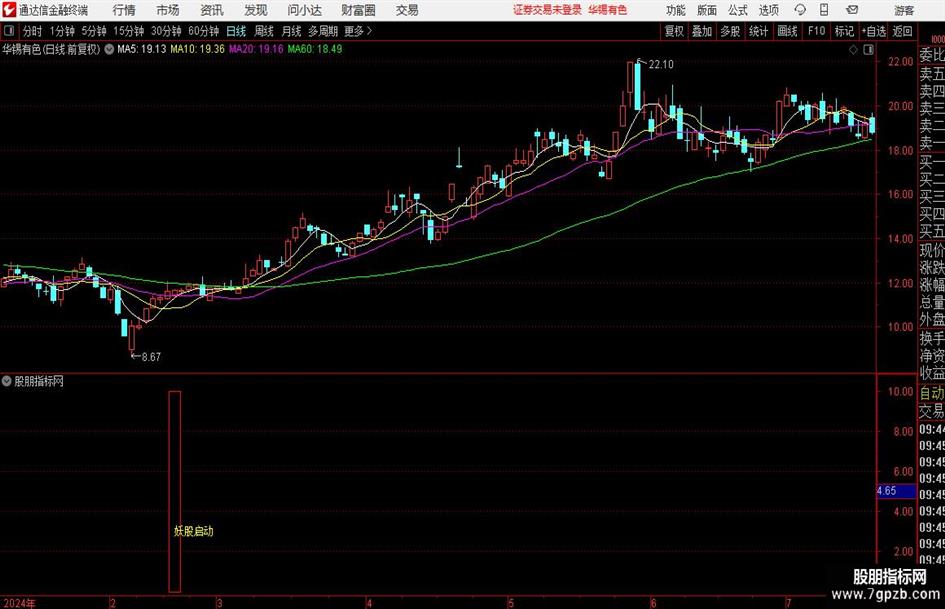Click the blue 4.65 indicator value marker
This screenshot has width=945, height=609.
pos(896,491)
